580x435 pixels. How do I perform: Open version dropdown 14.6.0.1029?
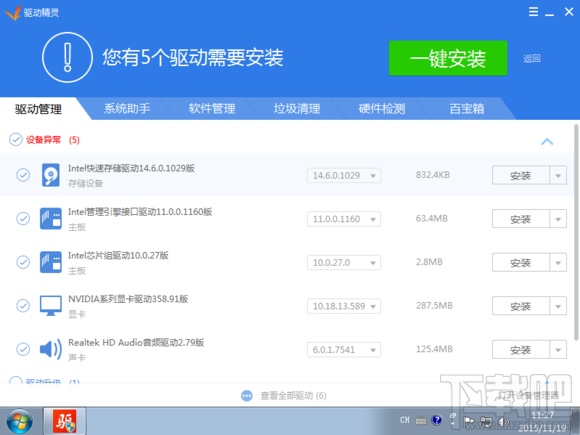(344, 175)
